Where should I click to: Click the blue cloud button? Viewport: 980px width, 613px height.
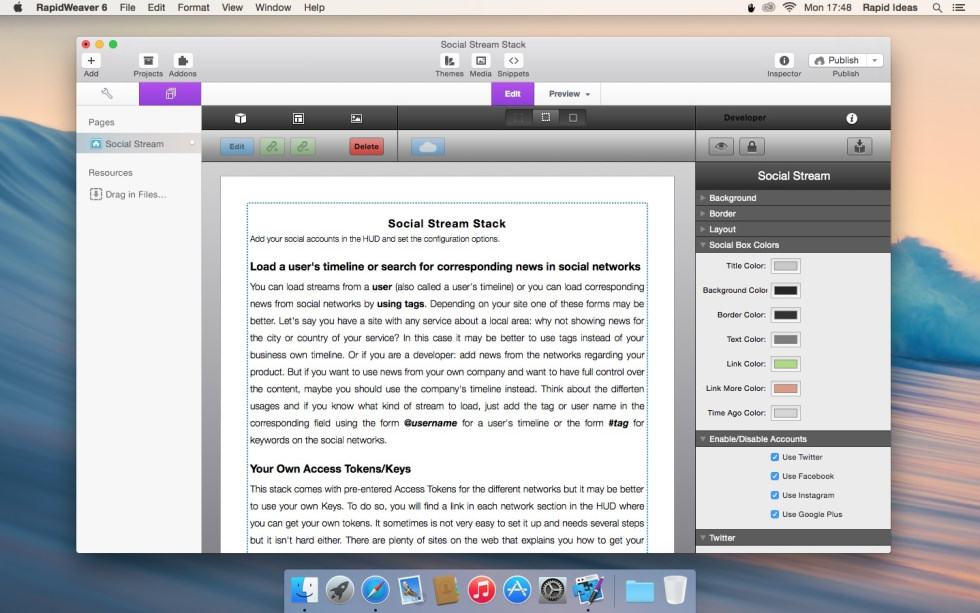(428, 146)
